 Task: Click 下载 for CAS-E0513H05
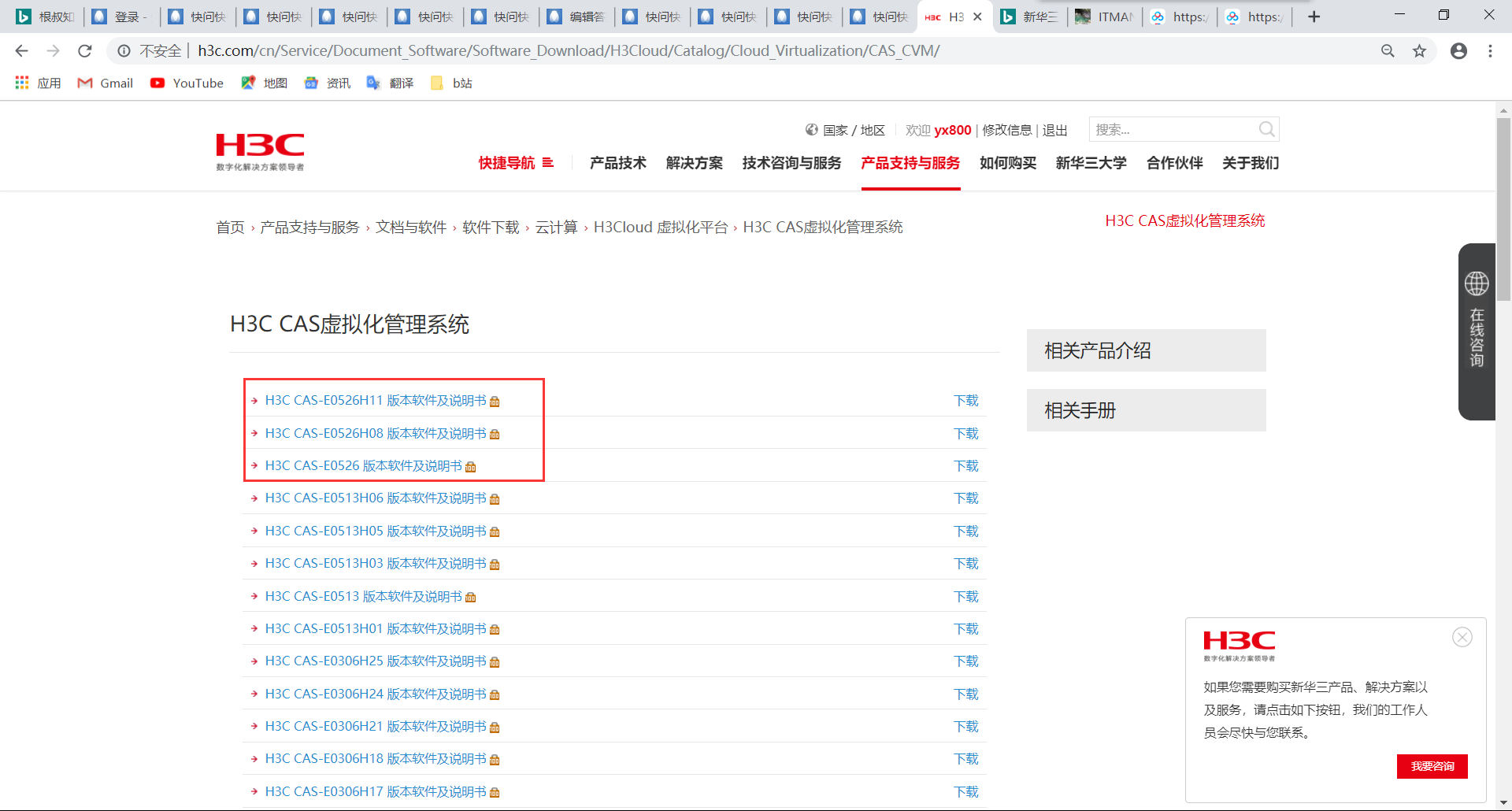[966, 531]
